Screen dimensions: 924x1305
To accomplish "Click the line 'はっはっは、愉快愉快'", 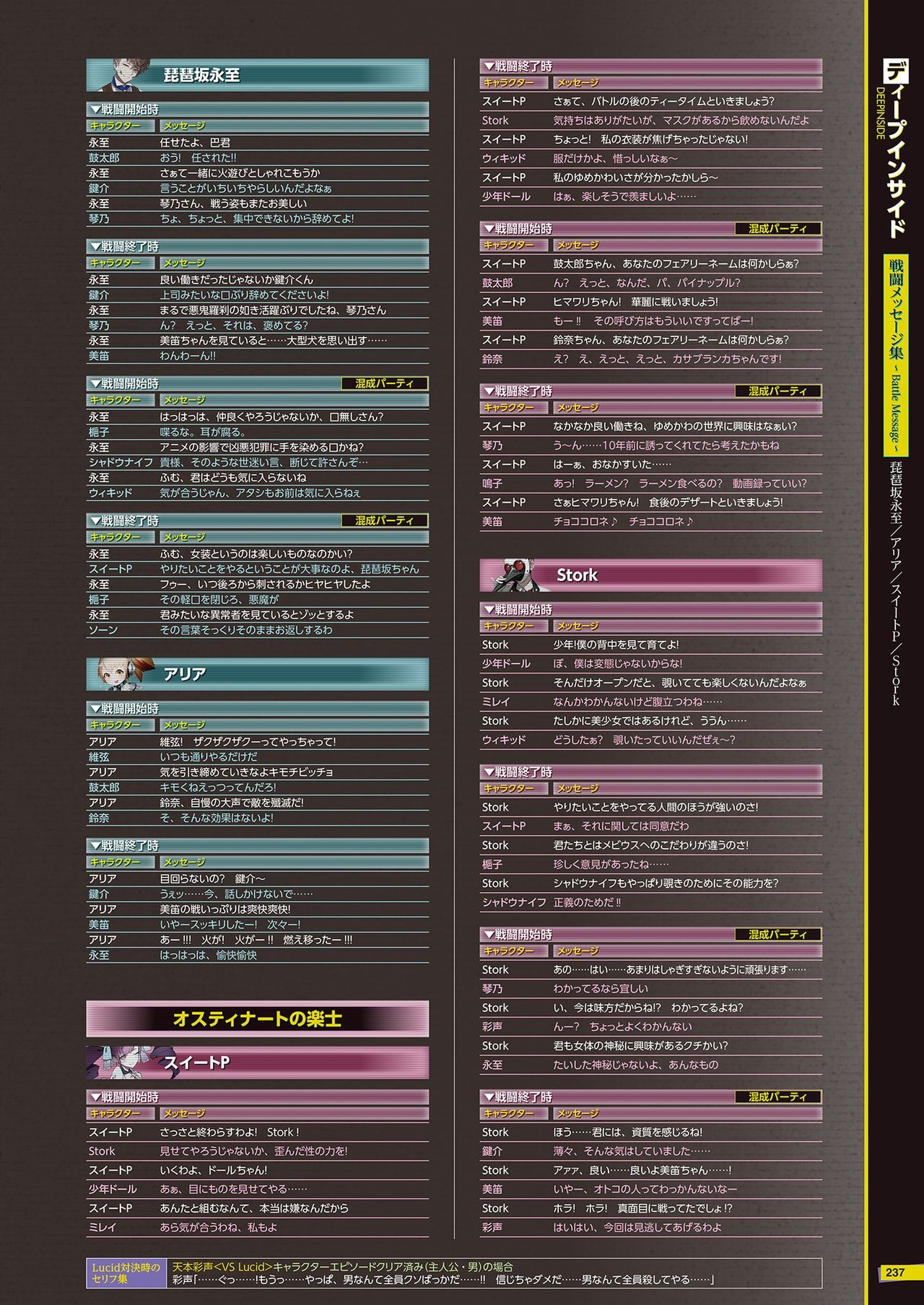I will [x=208, y=955].
